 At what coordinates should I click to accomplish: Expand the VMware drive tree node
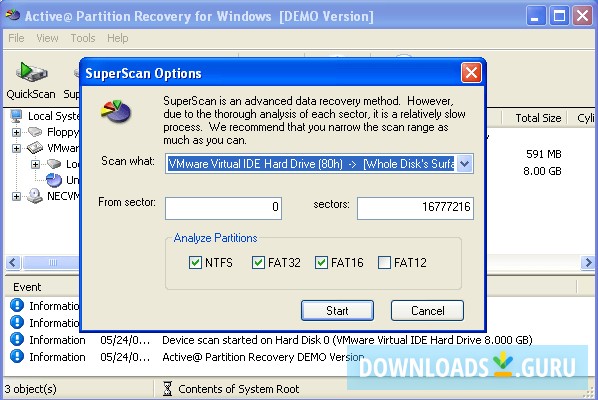(x=16, y=148)
